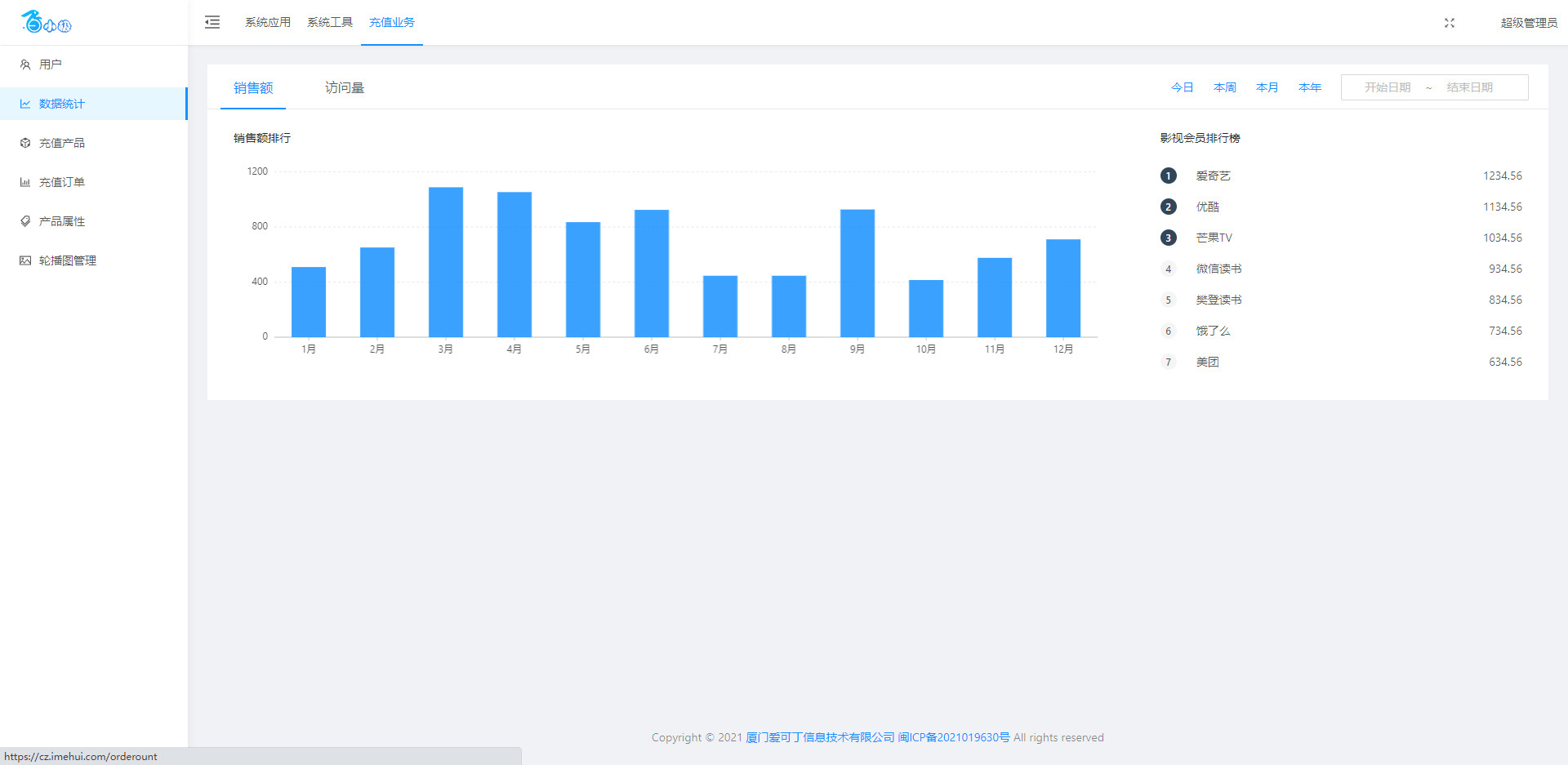The image size is (1568, 765).
Task: Open the 超级管理员 user menu
Action: (x=1529, y=23)
